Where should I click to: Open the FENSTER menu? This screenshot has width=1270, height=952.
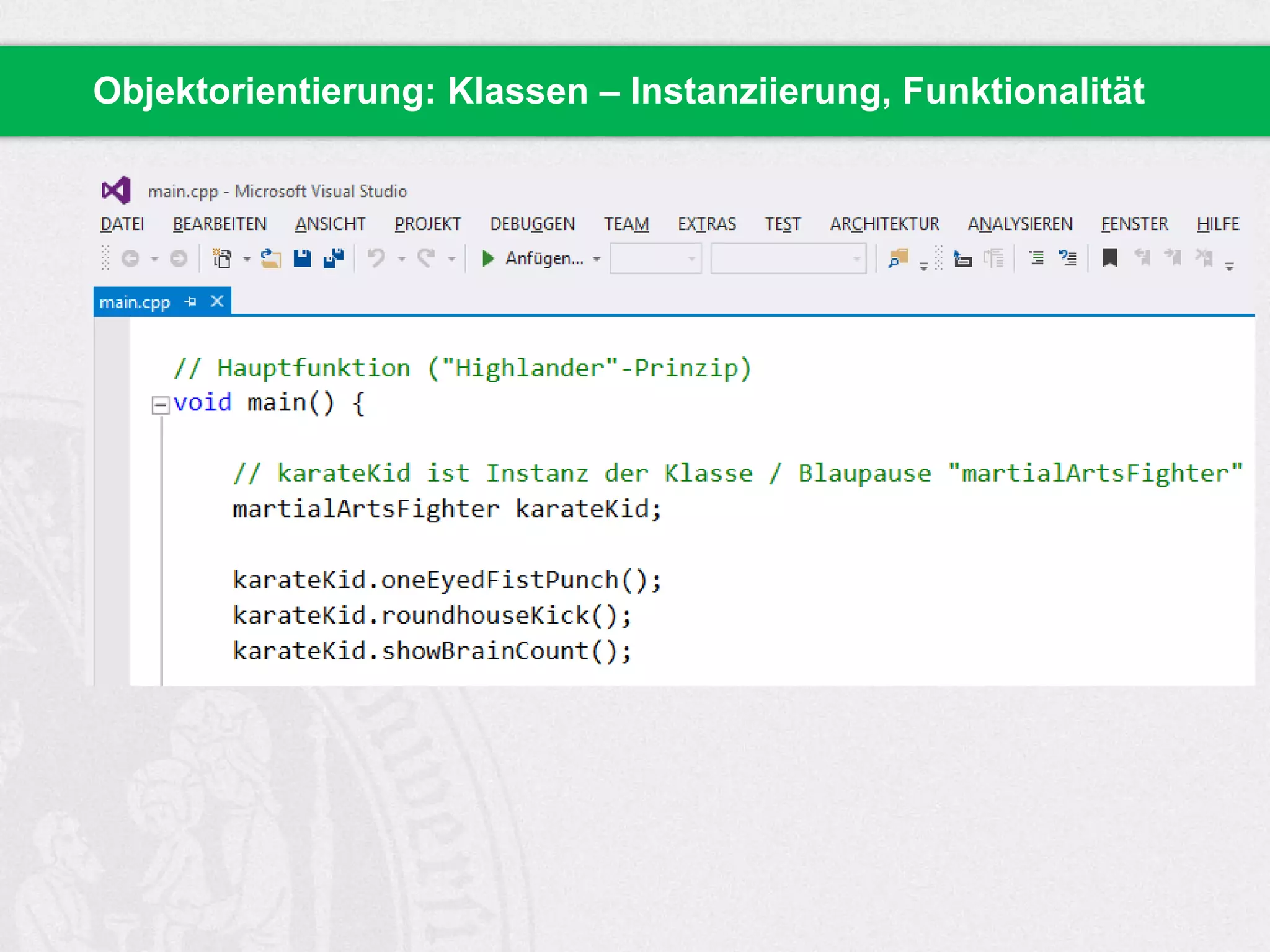1135,224
